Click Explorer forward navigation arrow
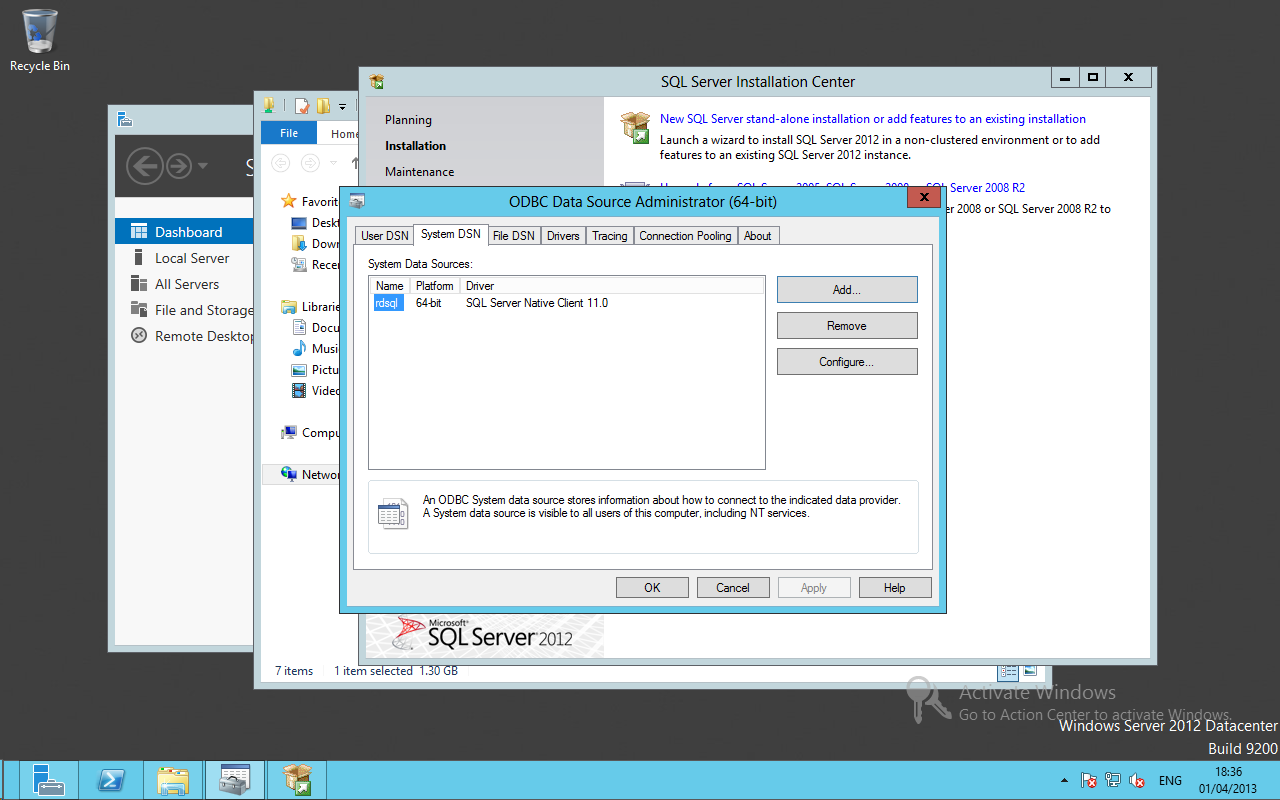 click(311, 163)
